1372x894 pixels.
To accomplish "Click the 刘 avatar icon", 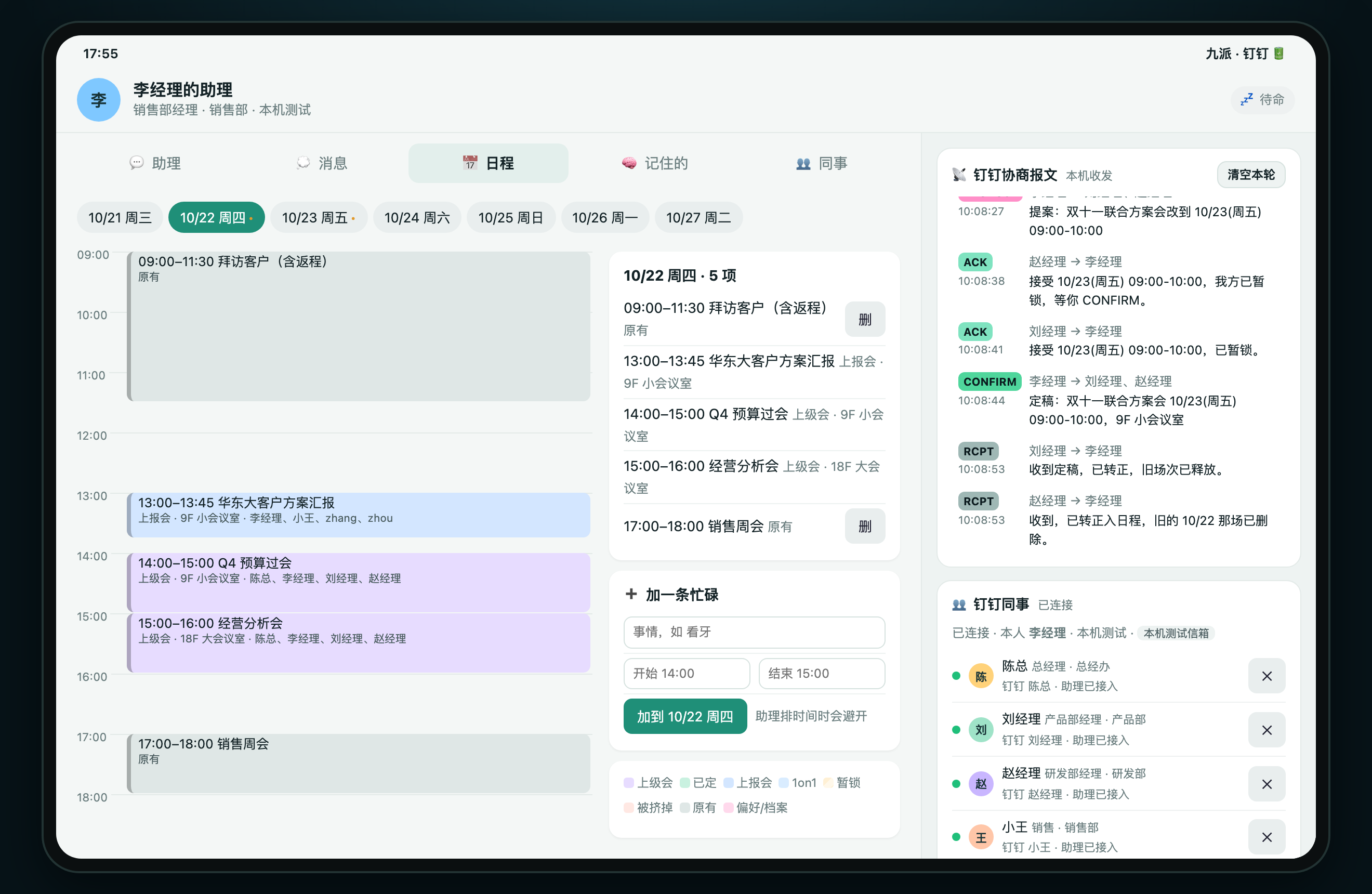I will point(981,730).
